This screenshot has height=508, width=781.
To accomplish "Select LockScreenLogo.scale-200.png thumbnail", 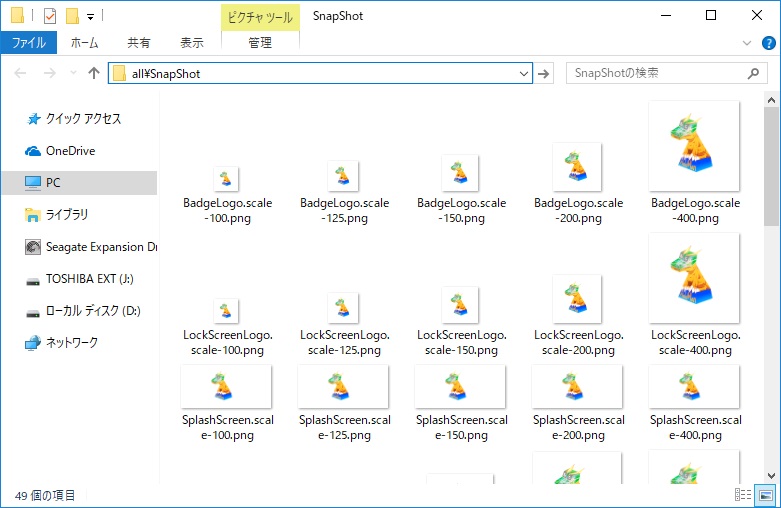I will 577,299.
